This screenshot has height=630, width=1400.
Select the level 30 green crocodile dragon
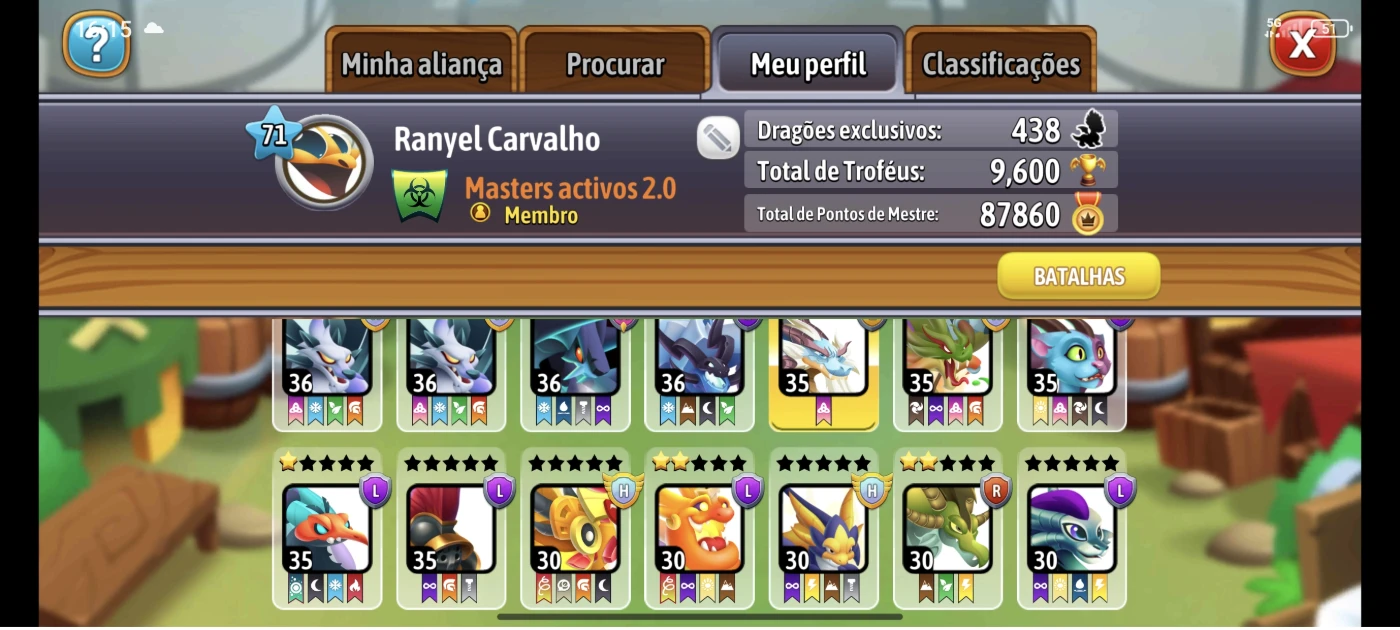947,529
